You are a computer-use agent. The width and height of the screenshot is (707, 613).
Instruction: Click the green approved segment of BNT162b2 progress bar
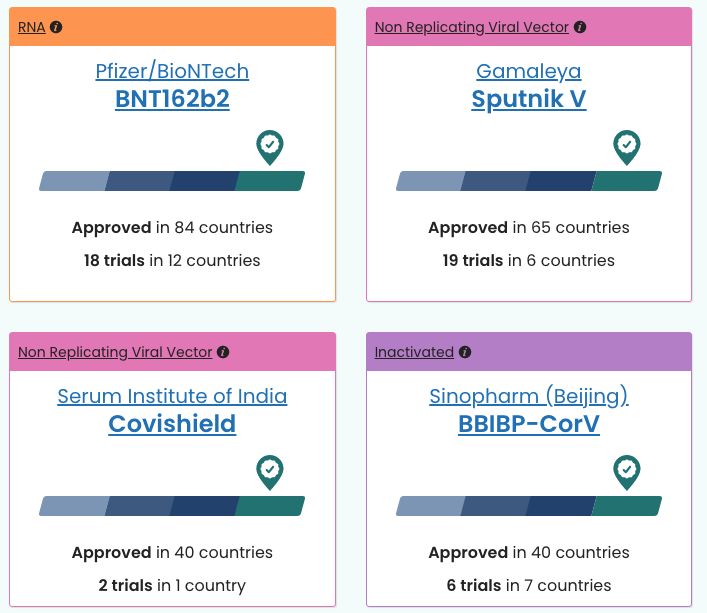(270, 181)
